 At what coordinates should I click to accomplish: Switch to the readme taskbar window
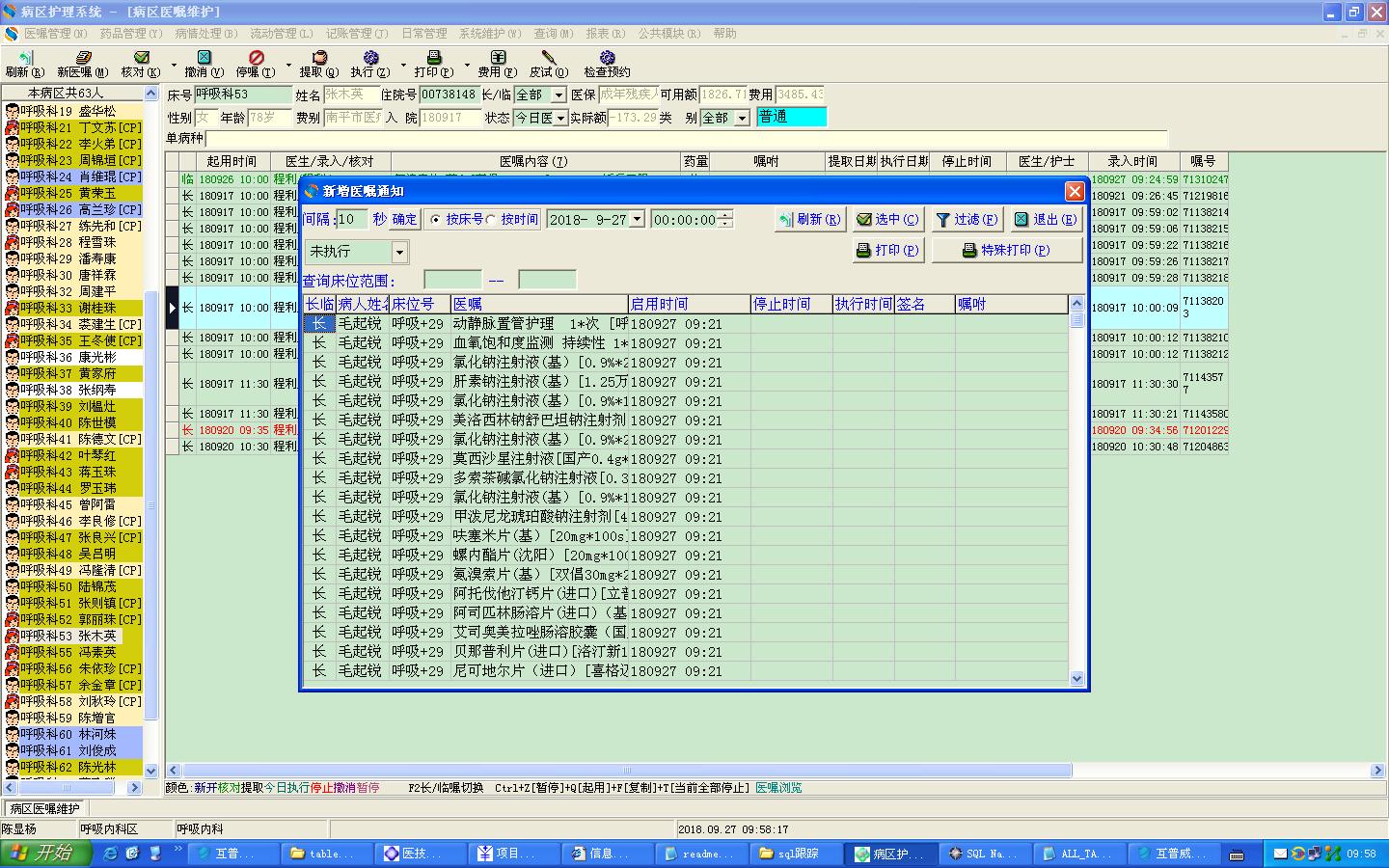pos(700,854)
